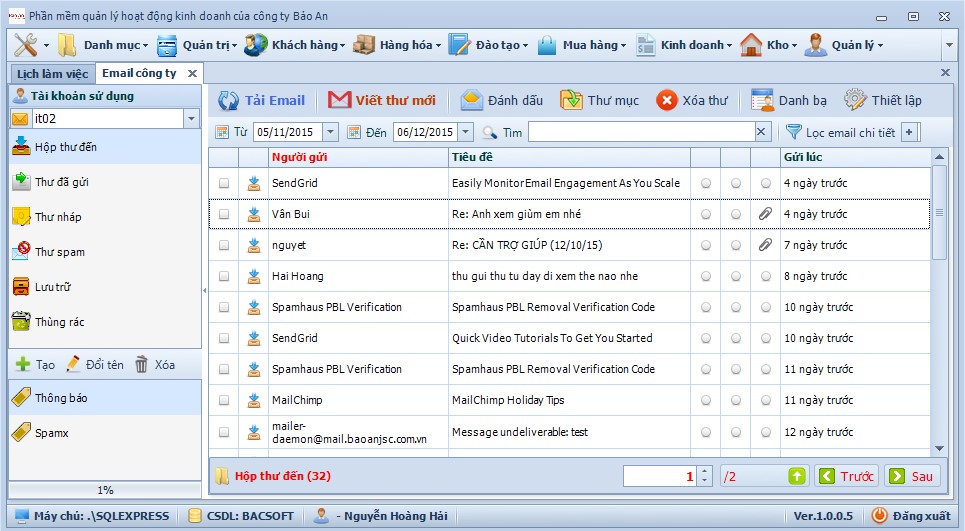Go to next page with Sau button

pyautogui.click(x=913, y=477)
